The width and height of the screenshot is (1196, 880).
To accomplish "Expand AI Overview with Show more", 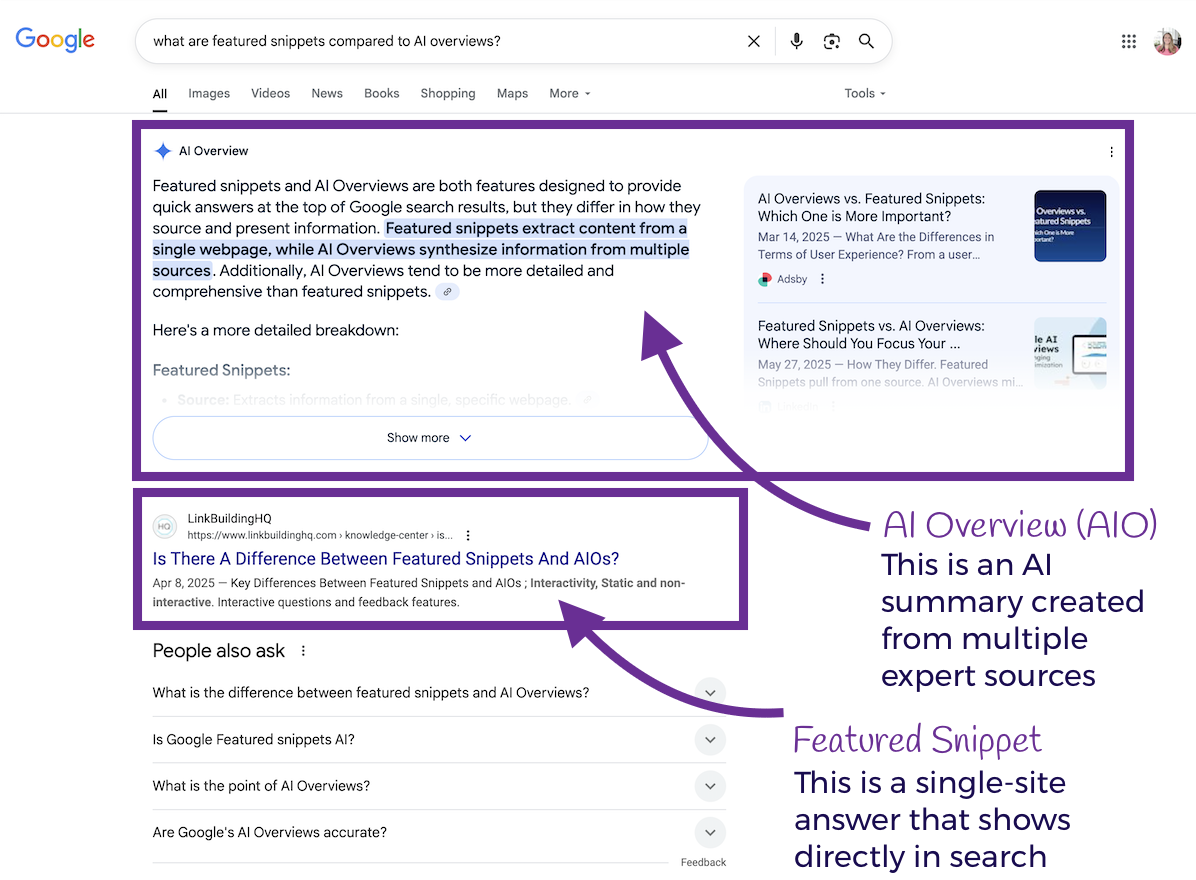I will pos(430,438).
